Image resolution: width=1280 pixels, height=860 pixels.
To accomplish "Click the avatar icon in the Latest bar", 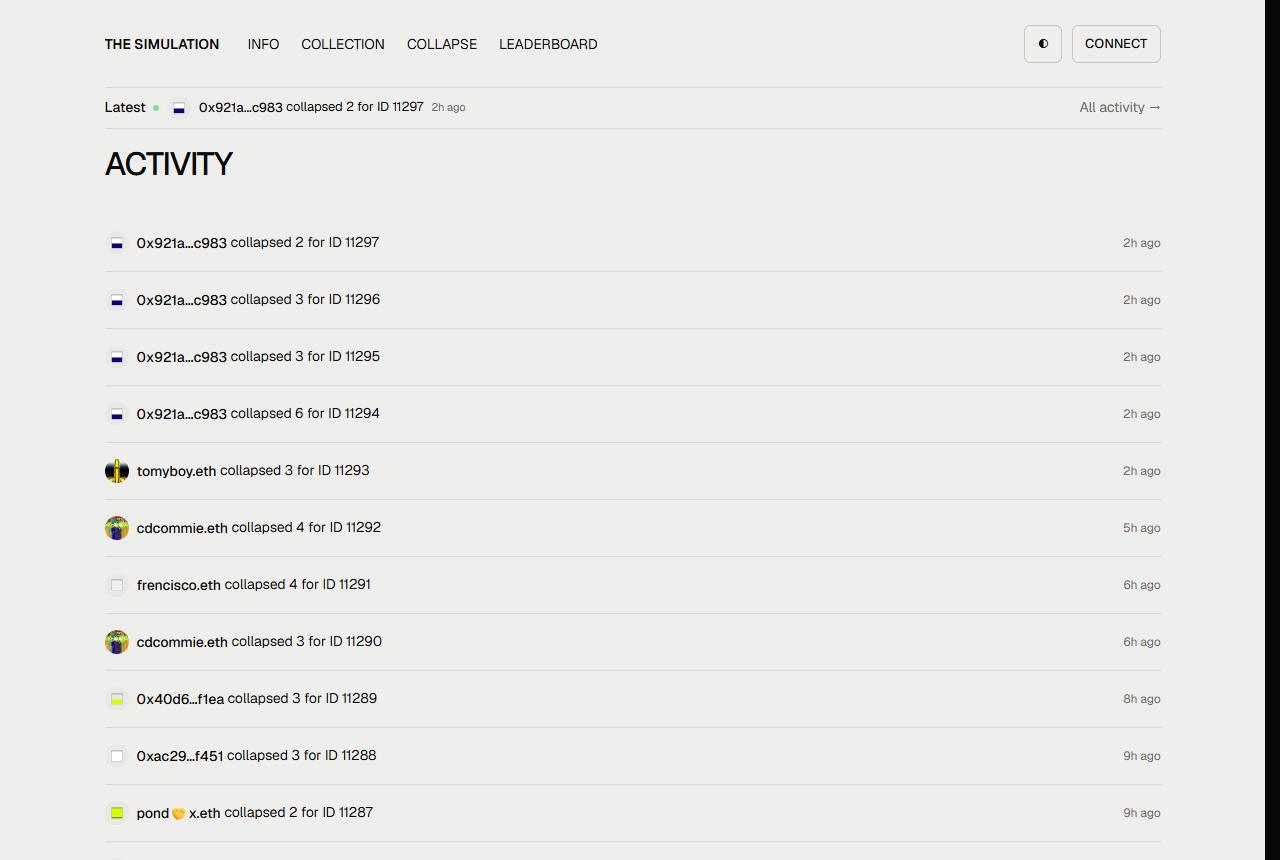I will pos(179,108).
